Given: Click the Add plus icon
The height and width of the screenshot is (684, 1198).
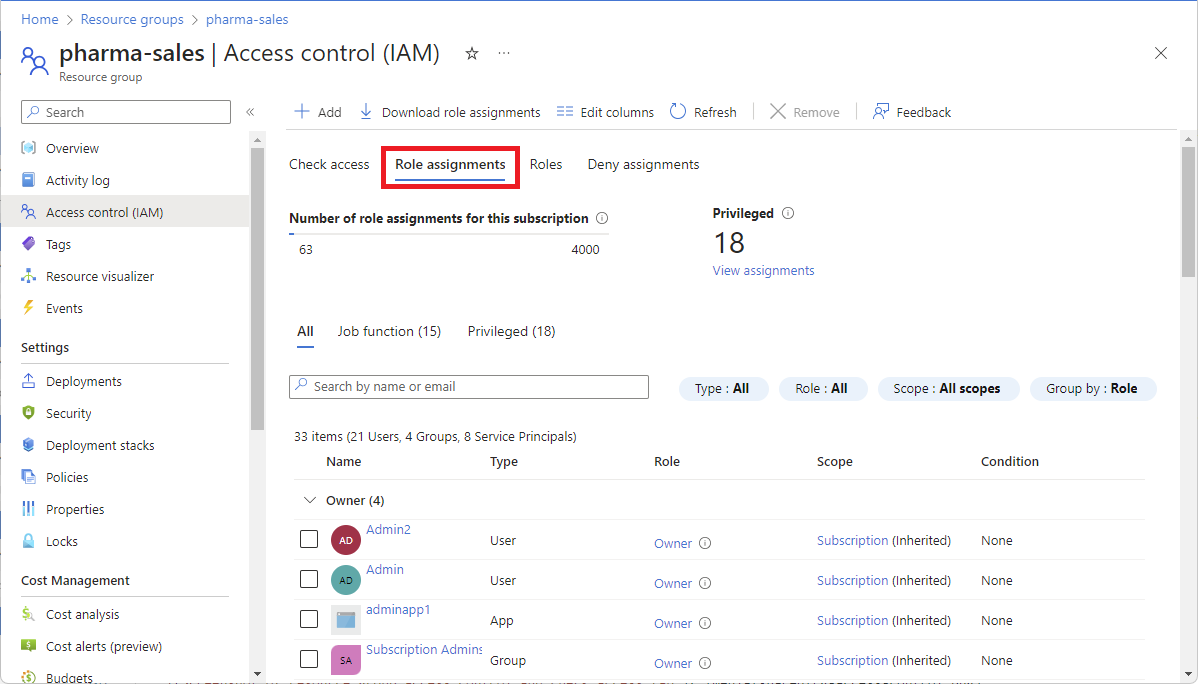Looking at the screenshot, I should pos(302,112).
